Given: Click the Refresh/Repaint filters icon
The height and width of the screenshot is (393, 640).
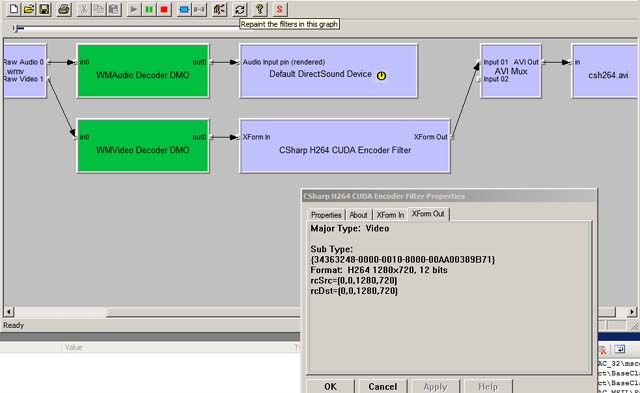Looking at the screenshot, I should pos(240,9).
